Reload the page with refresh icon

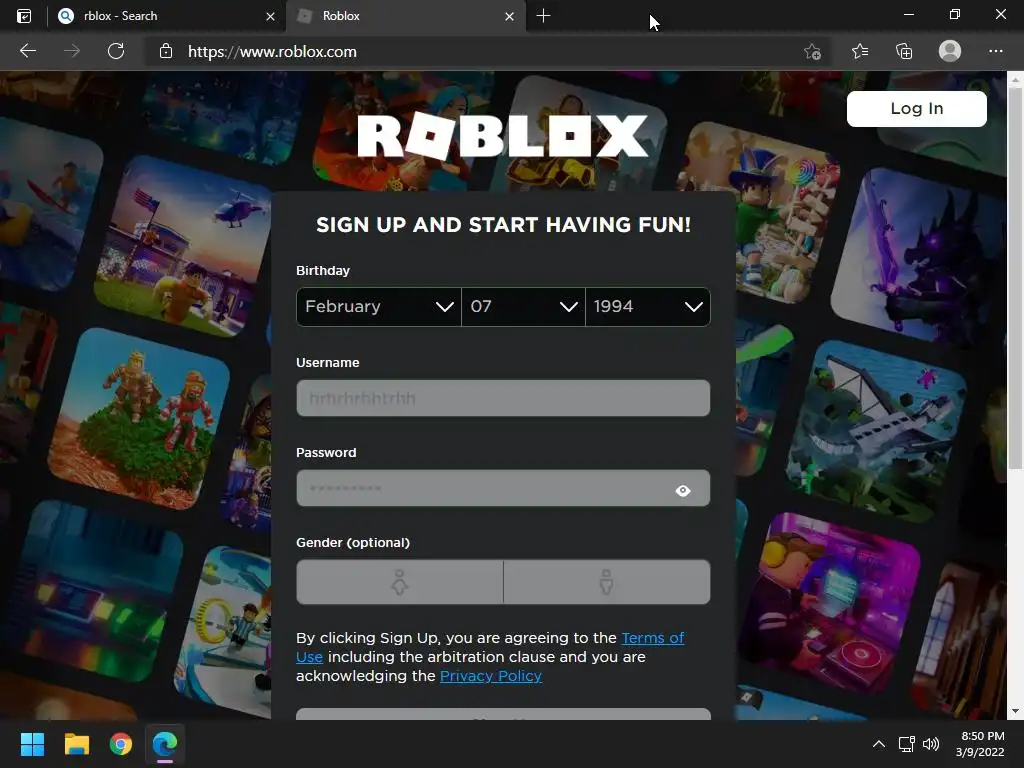click(x=116, y=51)
